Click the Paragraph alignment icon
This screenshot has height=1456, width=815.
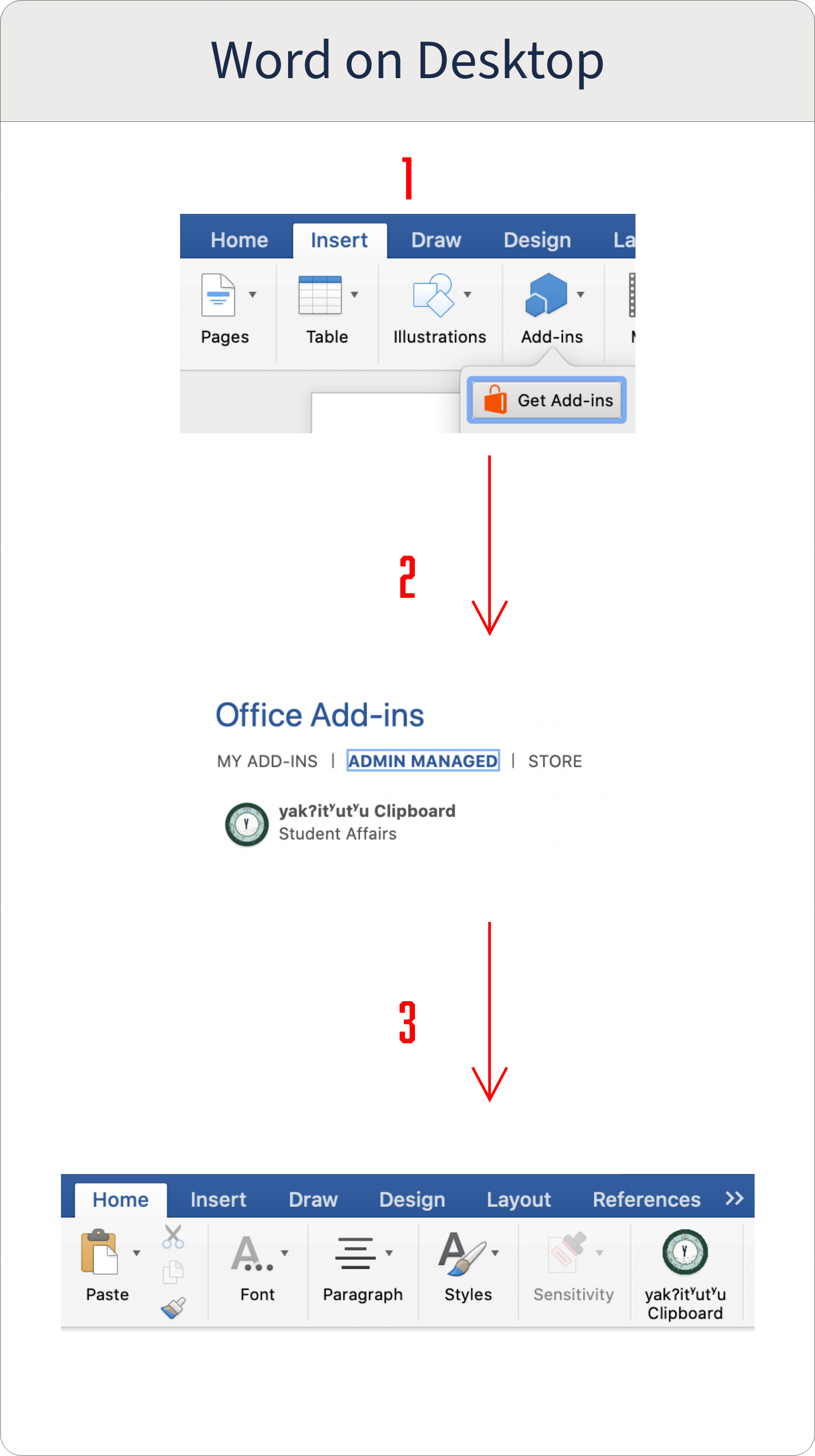[356, 1253]
